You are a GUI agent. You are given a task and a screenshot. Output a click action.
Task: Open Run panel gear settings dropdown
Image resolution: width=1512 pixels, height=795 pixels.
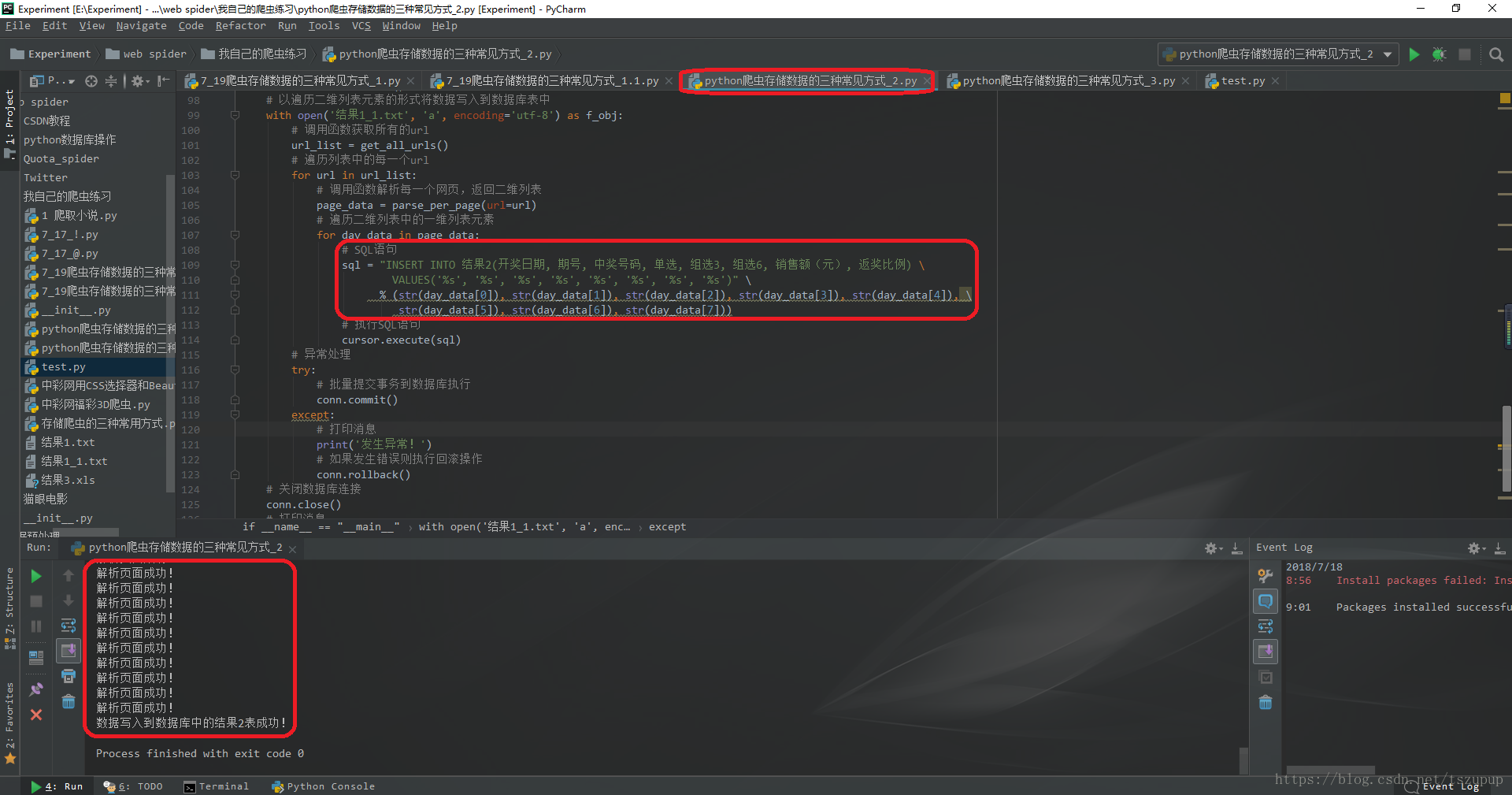point(1214,548)
